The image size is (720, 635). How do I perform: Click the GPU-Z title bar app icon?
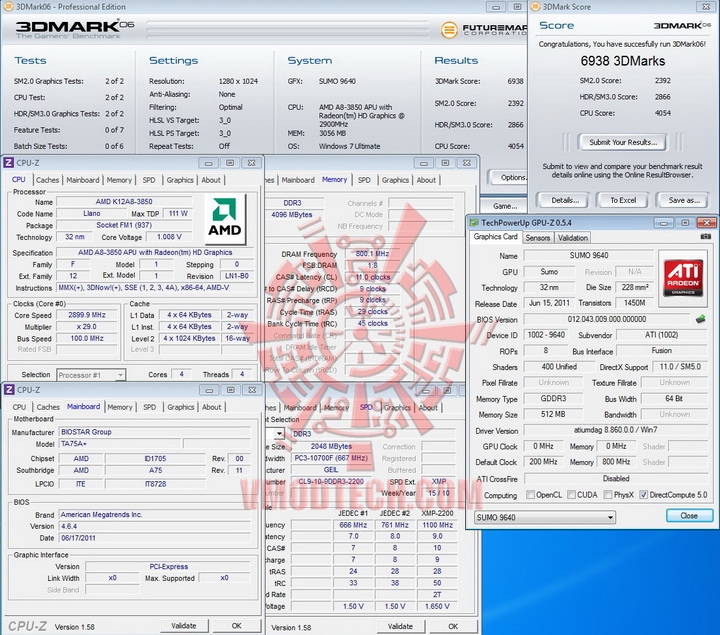point(473,223)
